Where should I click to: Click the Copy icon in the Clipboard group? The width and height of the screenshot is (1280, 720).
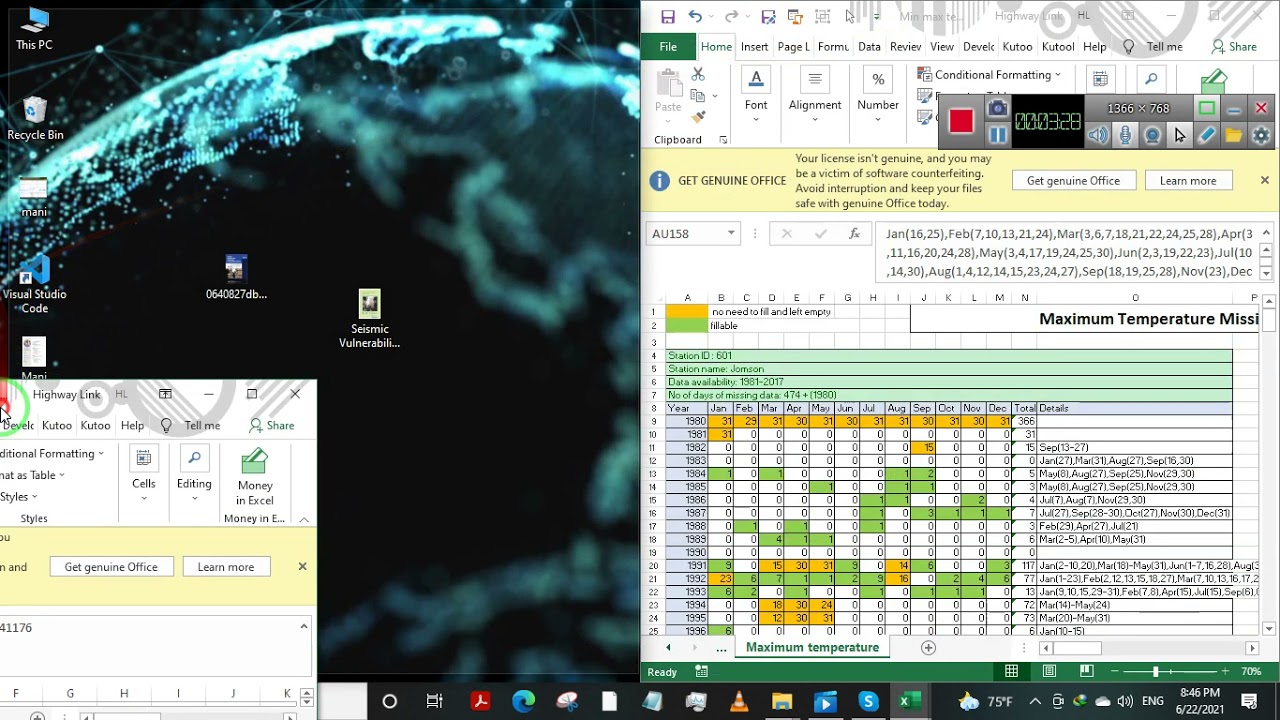point(698,96)
